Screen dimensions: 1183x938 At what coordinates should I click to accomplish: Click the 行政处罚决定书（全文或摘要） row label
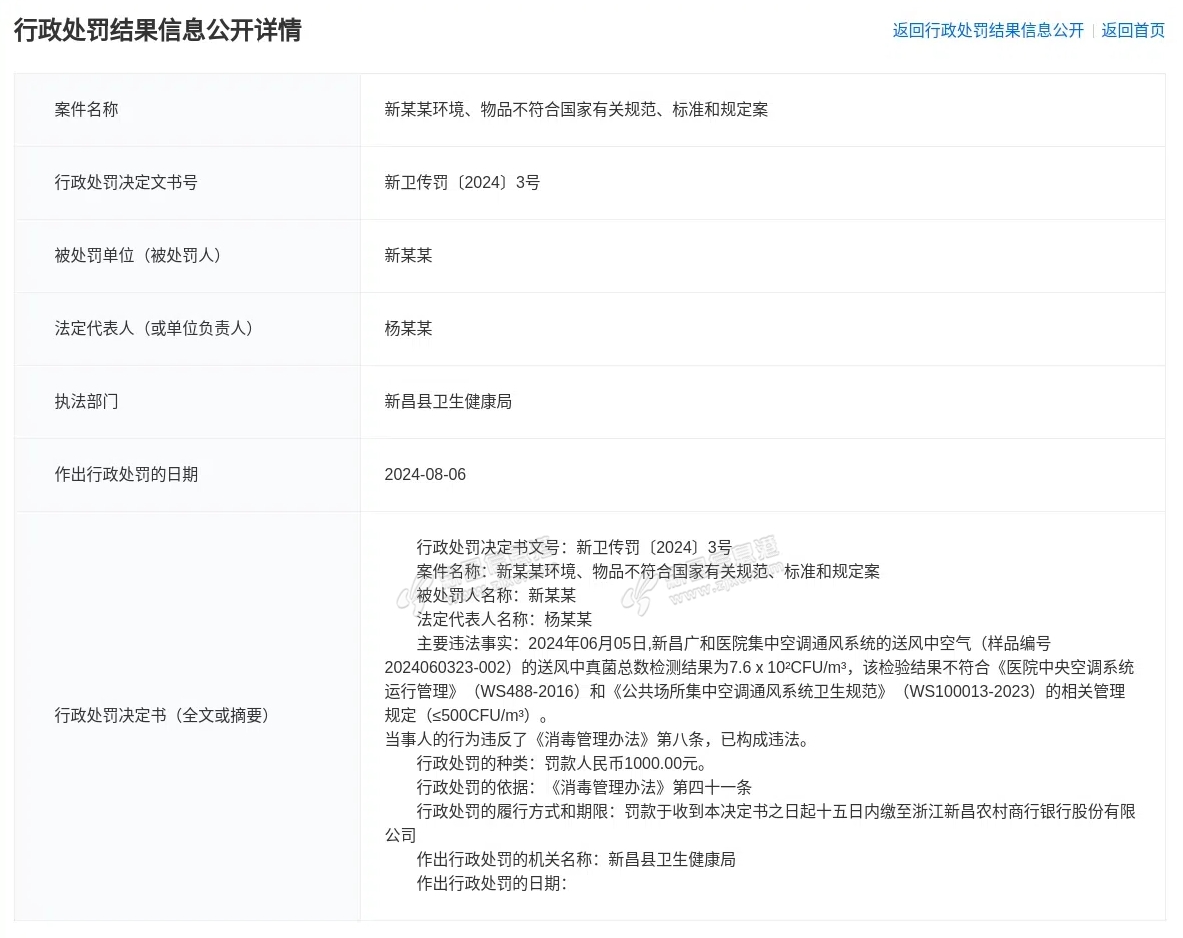pyautogui.click(x=162, y=716)
